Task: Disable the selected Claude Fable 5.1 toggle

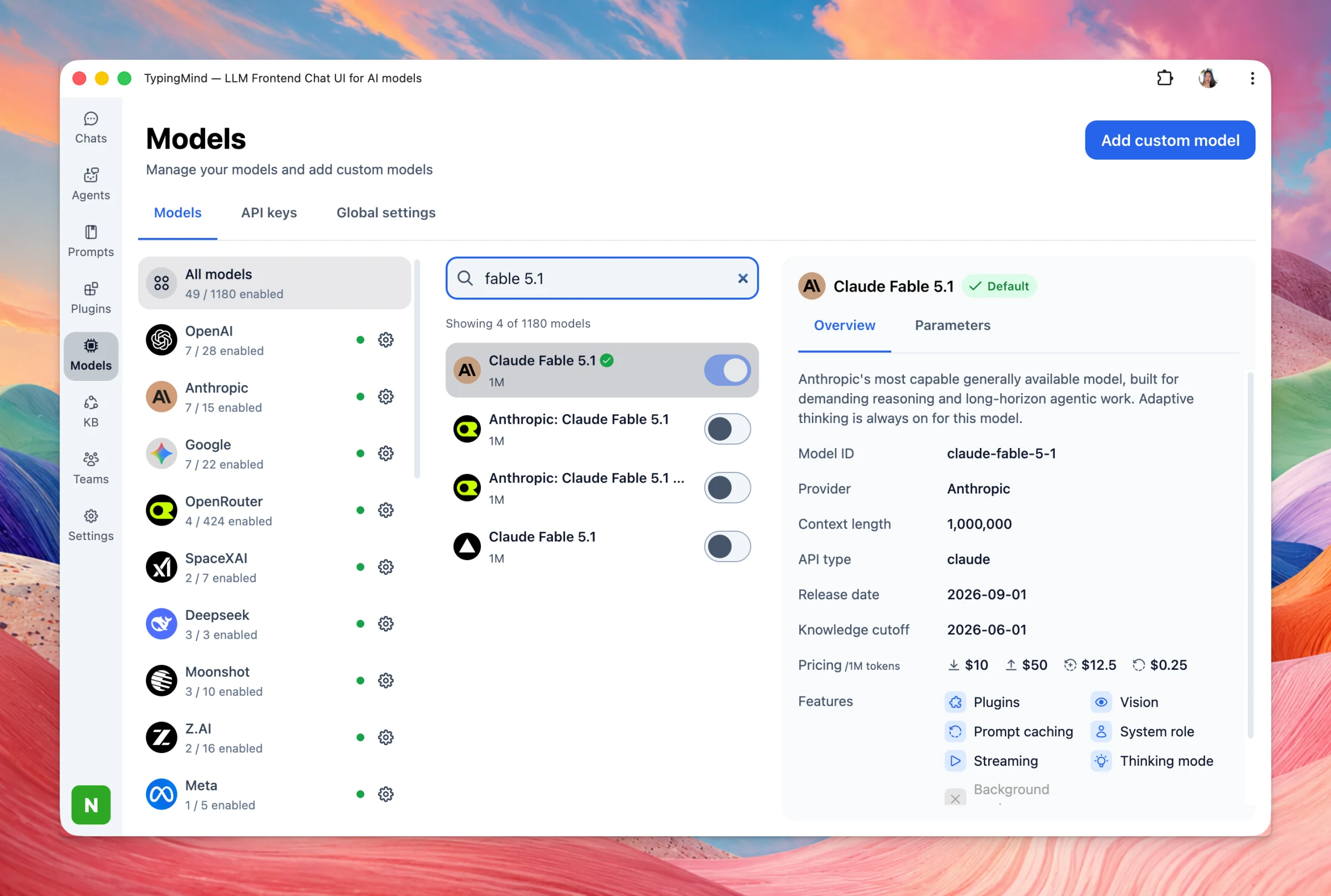Action: click(727, 370)
